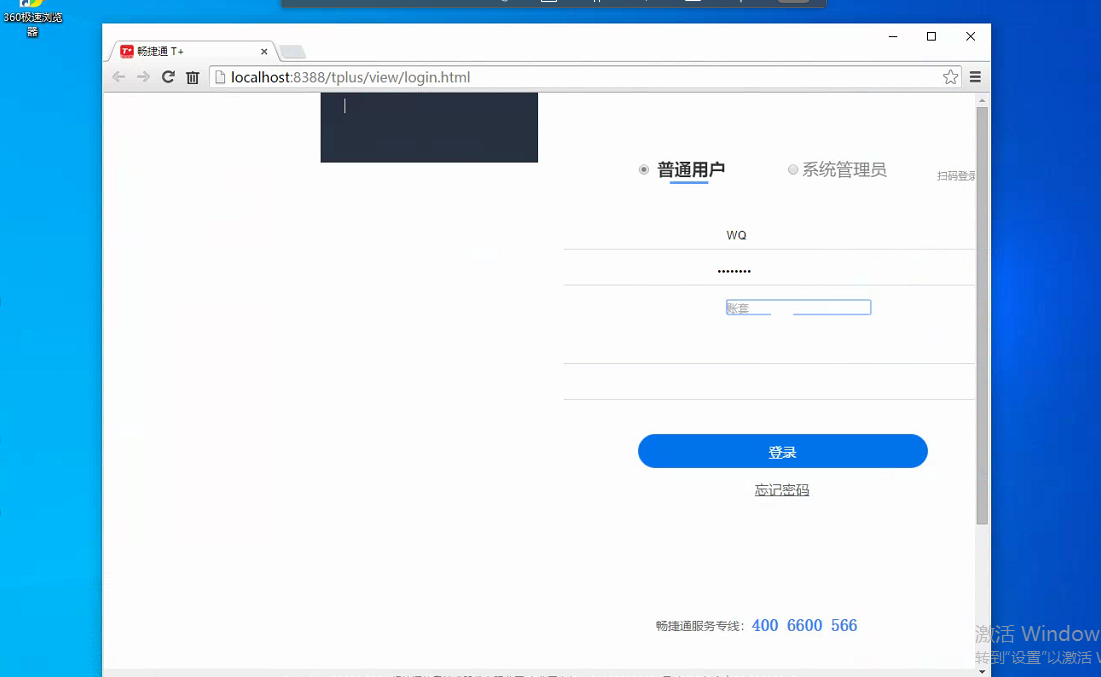Open the 360极速浏览器 desktop shortcut
The image size is (1101, 677).
tap(32, 19)
